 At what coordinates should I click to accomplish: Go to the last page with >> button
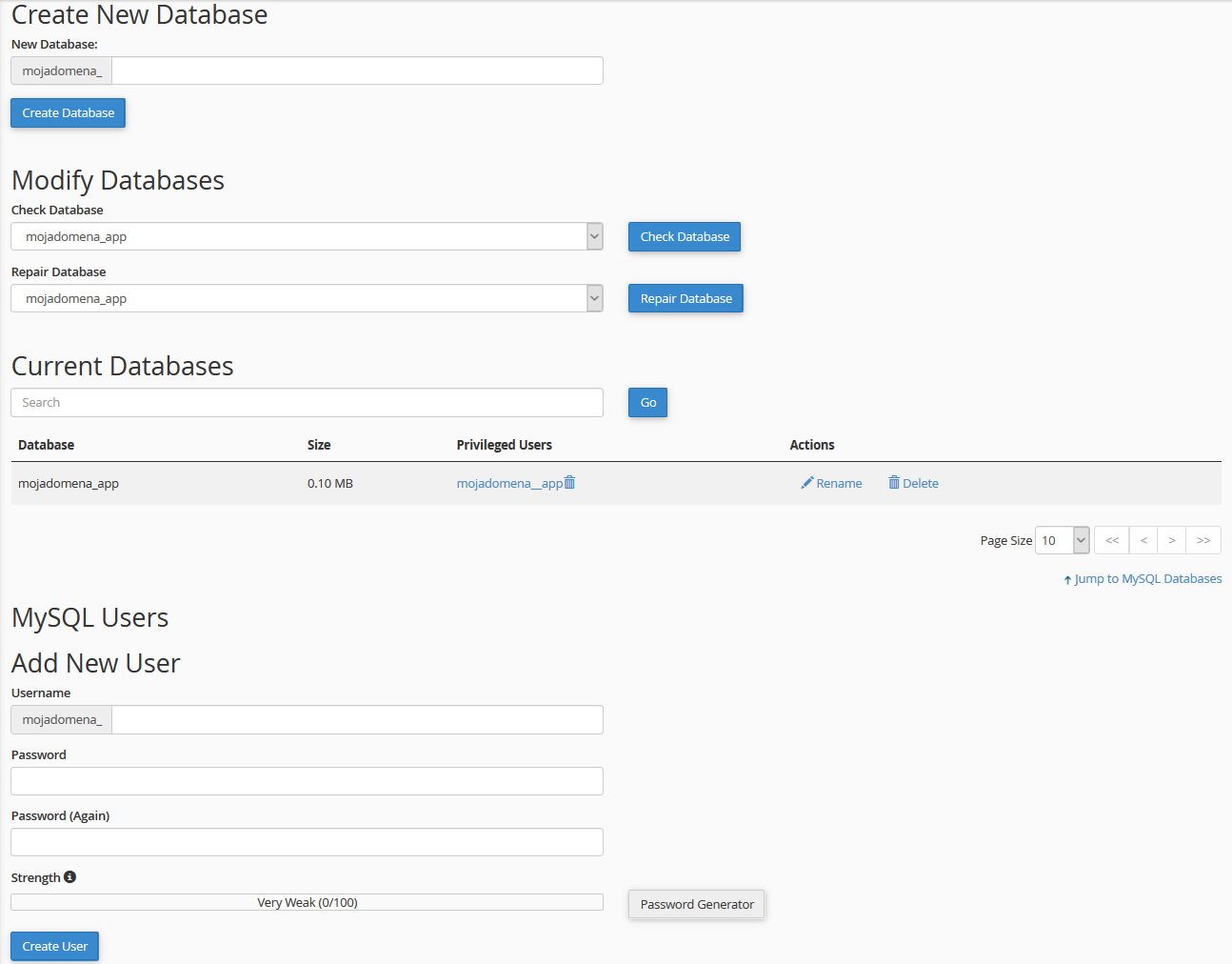[x=1203, y=540]
